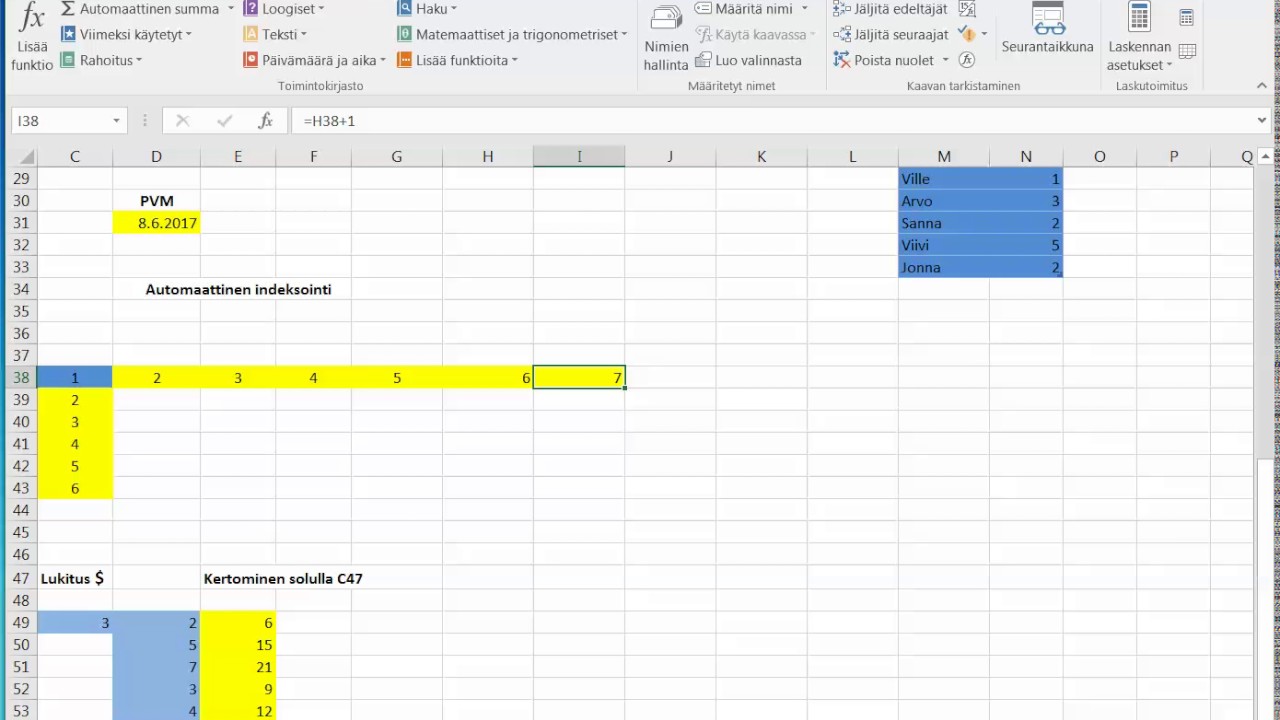
Task: Open Nimien hallinta name manager
Action: (x=666, y=38)
